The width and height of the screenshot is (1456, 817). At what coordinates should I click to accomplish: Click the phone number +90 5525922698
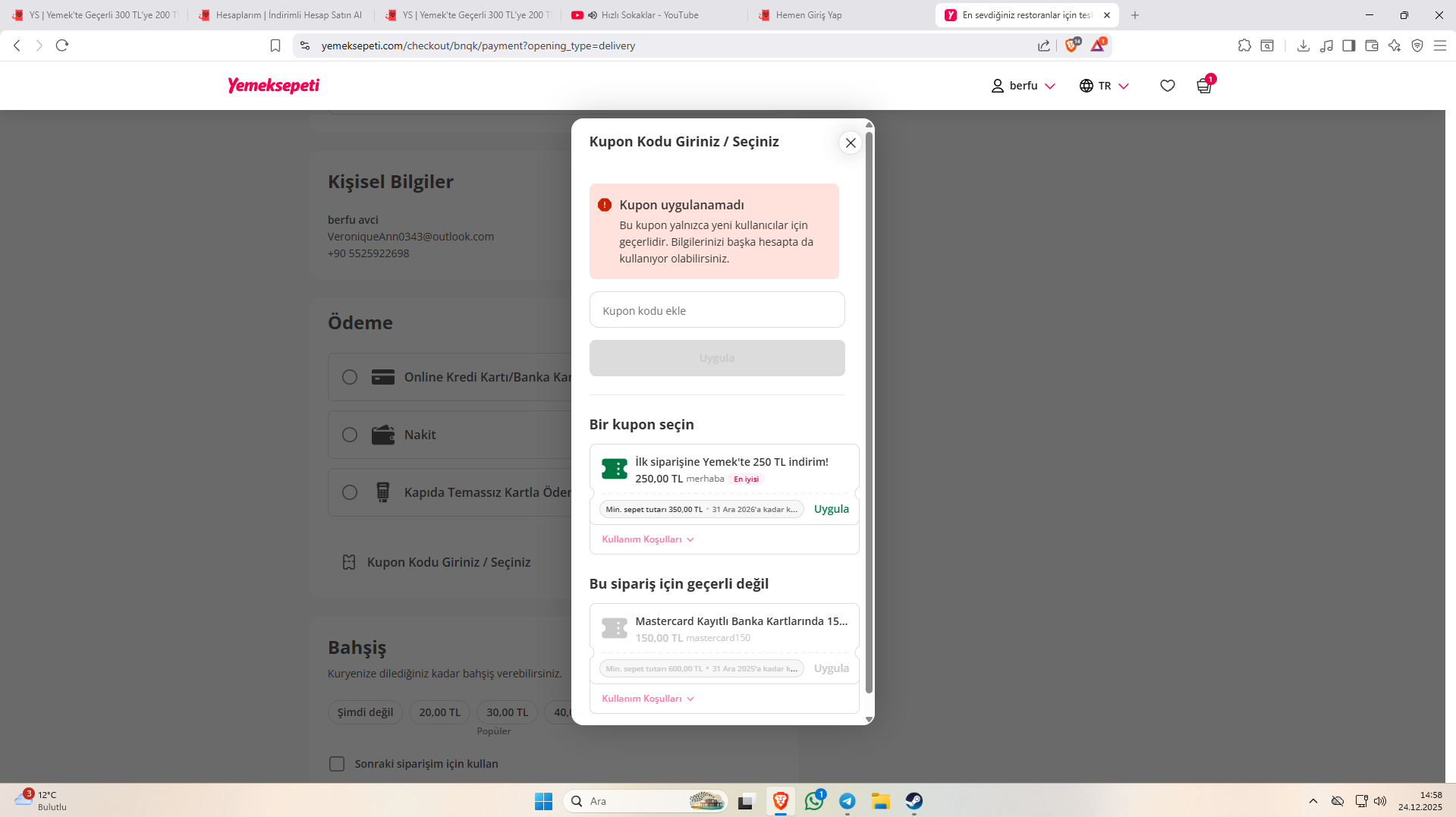[x=368, y=253]
